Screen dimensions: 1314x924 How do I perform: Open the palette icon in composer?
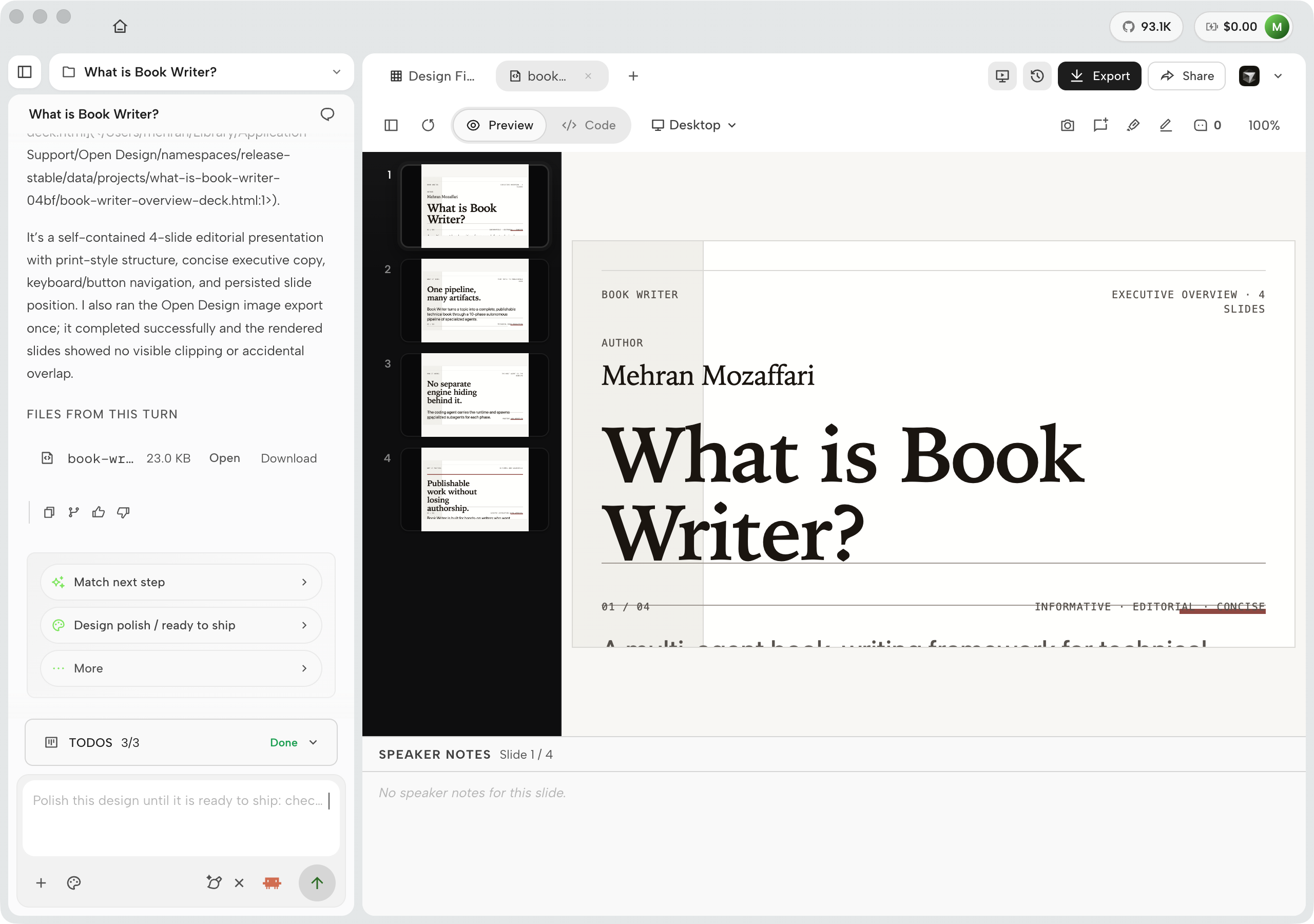pyautogui.click(x=74, y=883)
